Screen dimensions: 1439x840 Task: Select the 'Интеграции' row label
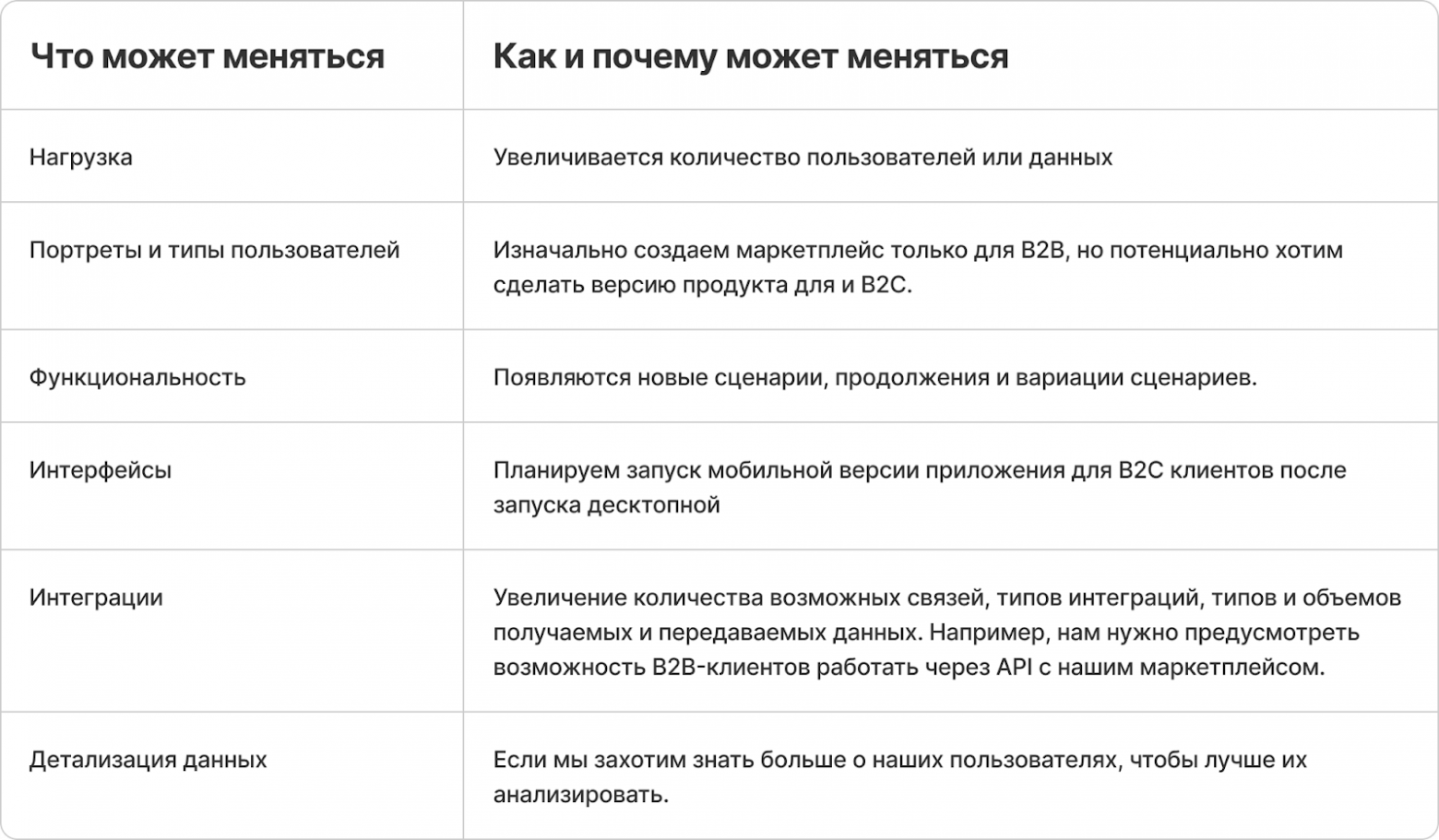click(x=96, y=598)
